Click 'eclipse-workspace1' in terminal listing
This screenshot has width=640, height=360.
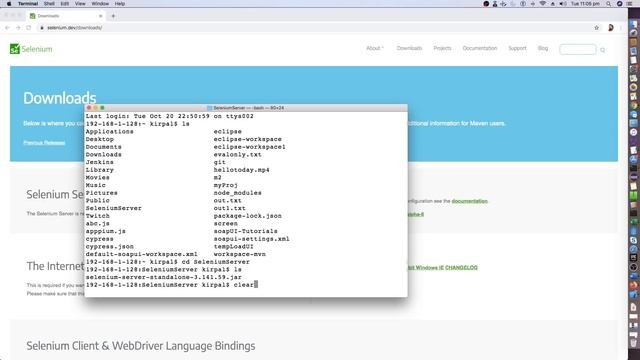249,147
